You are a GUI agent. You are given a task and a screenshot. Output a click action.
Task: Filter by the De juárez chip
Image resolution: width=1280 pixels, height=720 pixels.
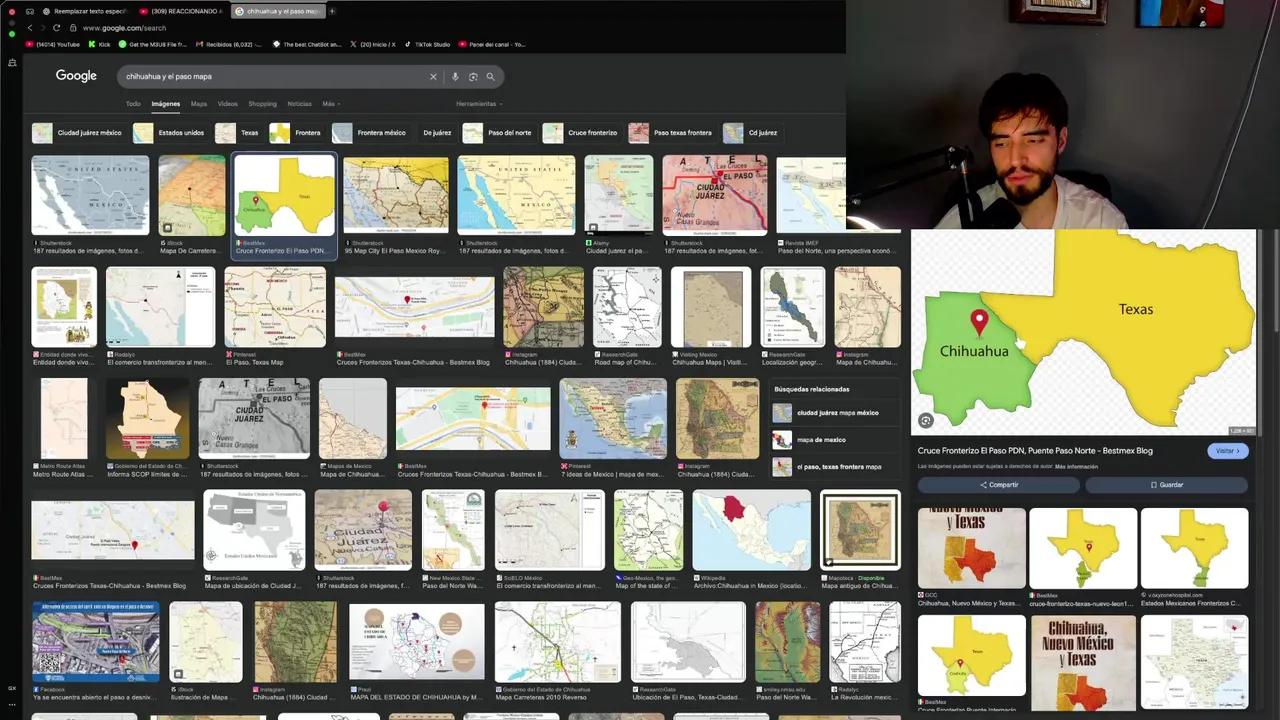click(x=436, y=133)
